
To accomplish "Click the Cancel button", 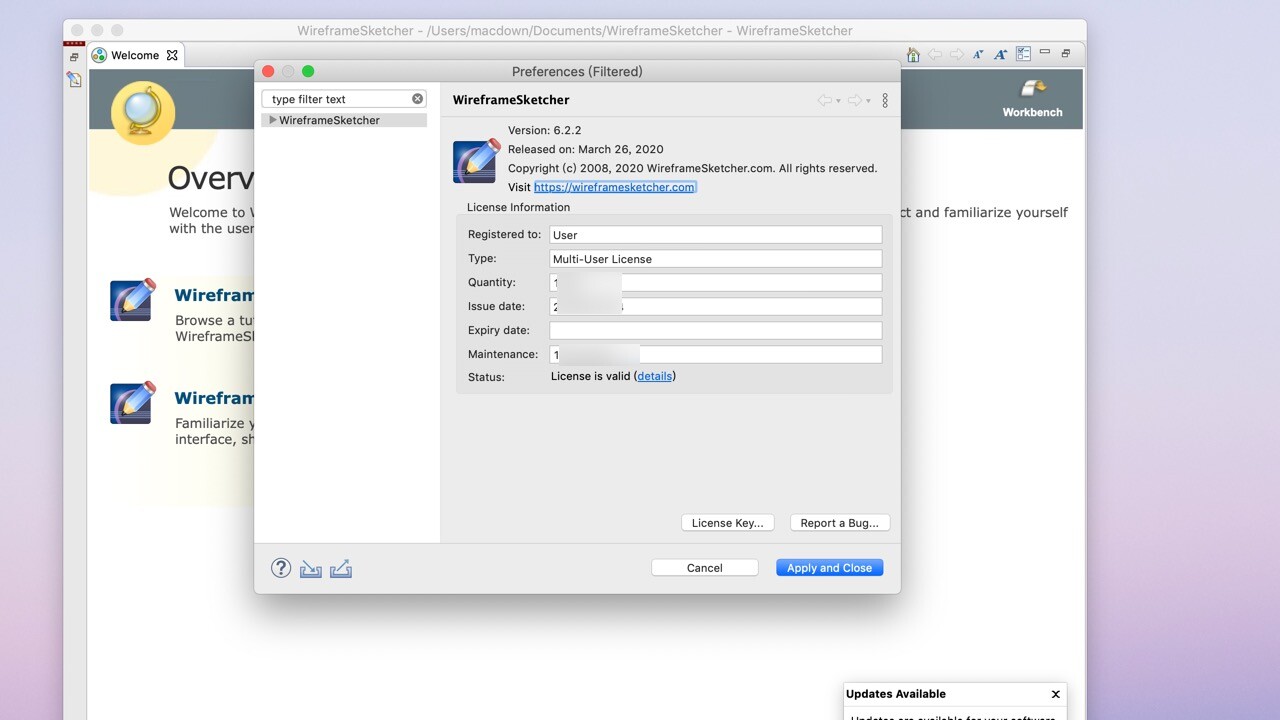I will [x=704, y=568].
